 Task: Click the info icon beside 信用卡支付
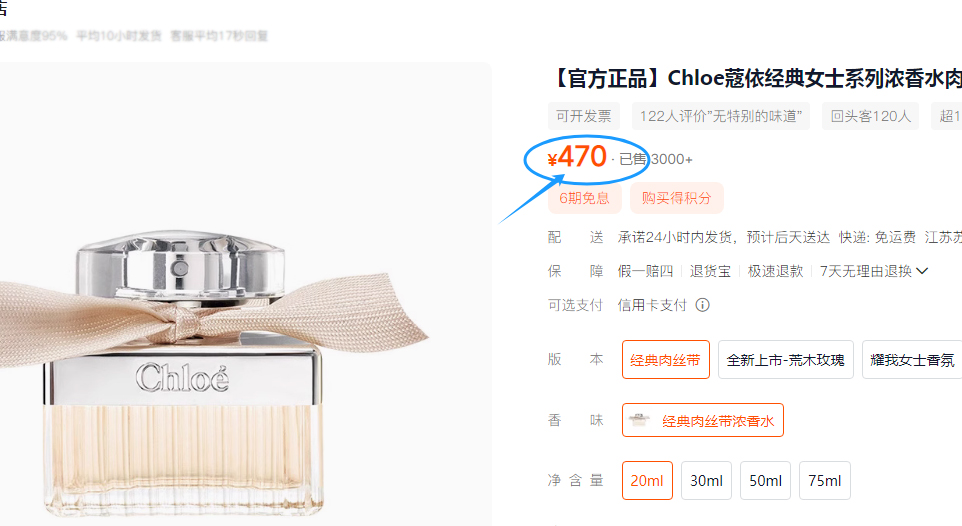coord(702,305)
